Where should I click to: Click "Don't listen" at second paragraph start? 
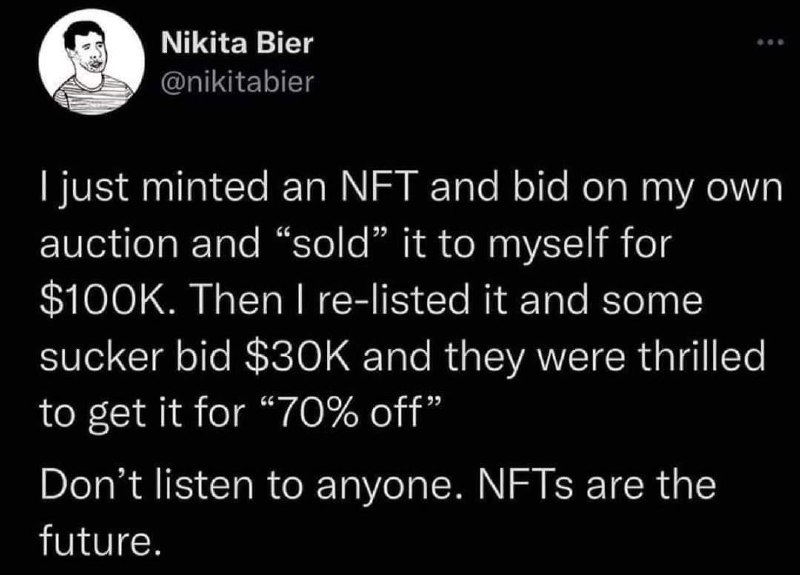point(146,484)
